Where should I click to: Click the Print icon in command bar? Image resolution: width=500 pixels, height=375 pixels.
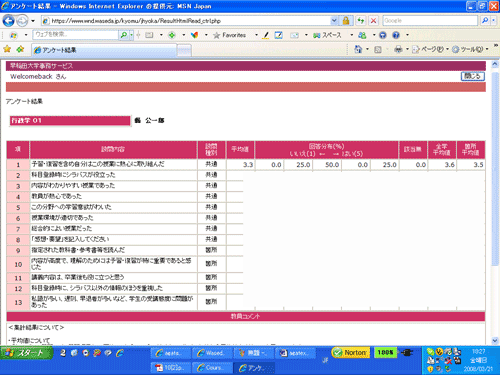click(x=398, y=49)
